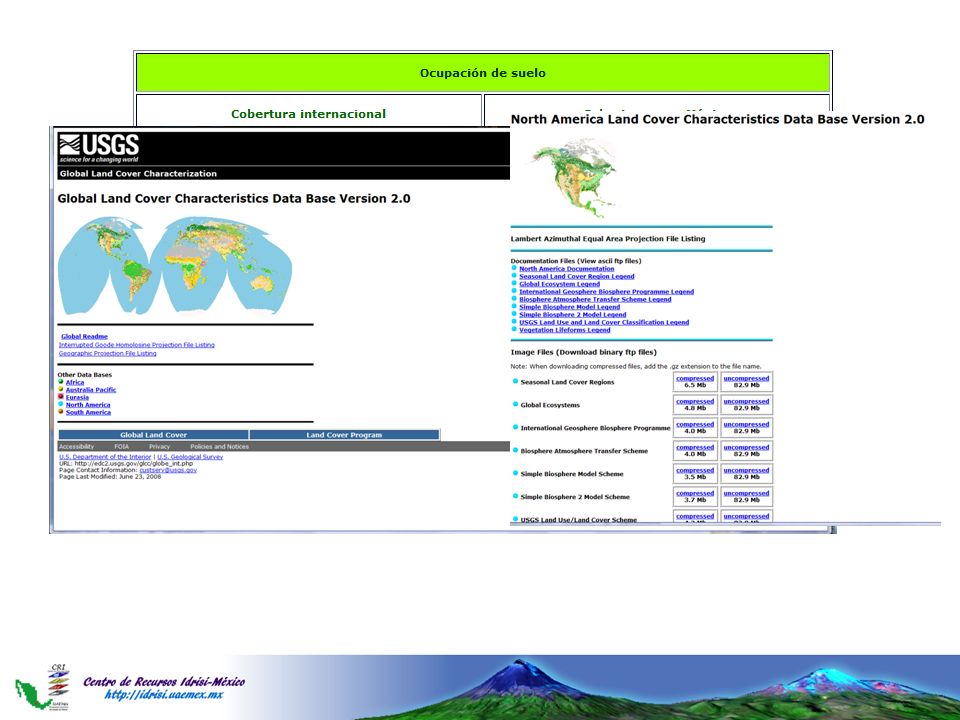Download uncompressed Simple Biosphere 2 Model Scheme file
Screen dimensions: 960x720
[x=746, y=493]
